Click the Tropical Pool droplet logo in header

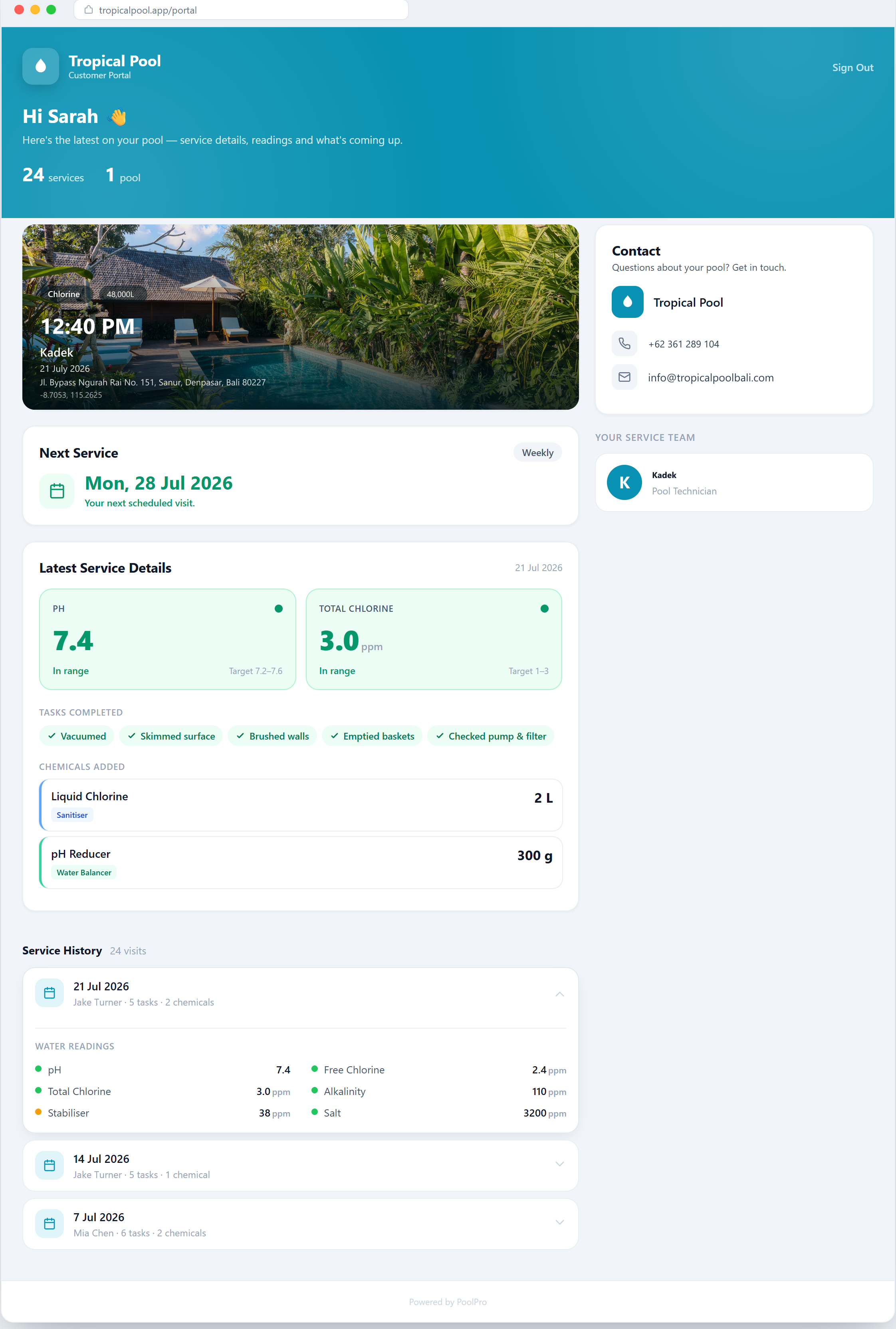[41, 66]
